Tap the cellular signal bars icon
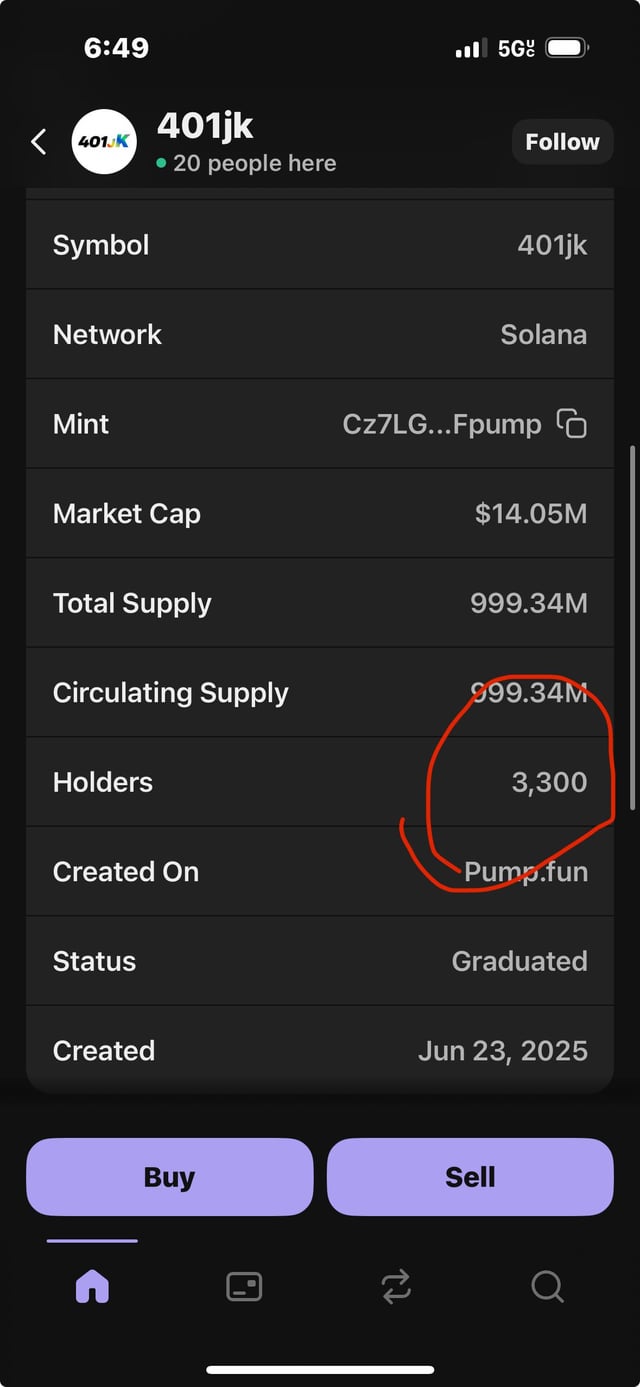The height and width of the screenshot is (1387, 640). (x=470, y=48)
